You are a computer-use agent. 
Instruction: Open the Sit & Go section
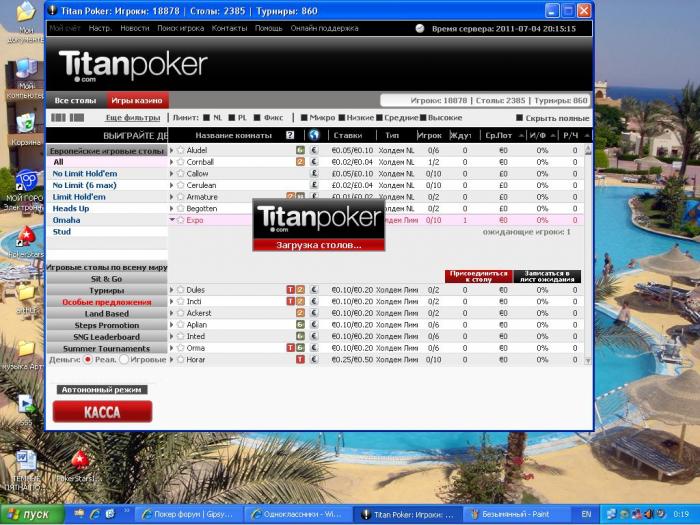point(107,279)
